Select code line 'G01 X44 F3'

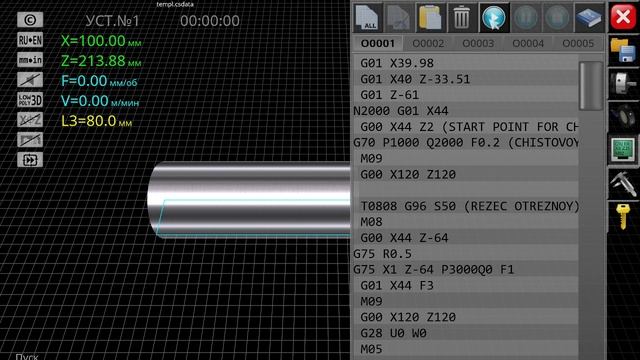pyautogui.click(x=465, y=285)
